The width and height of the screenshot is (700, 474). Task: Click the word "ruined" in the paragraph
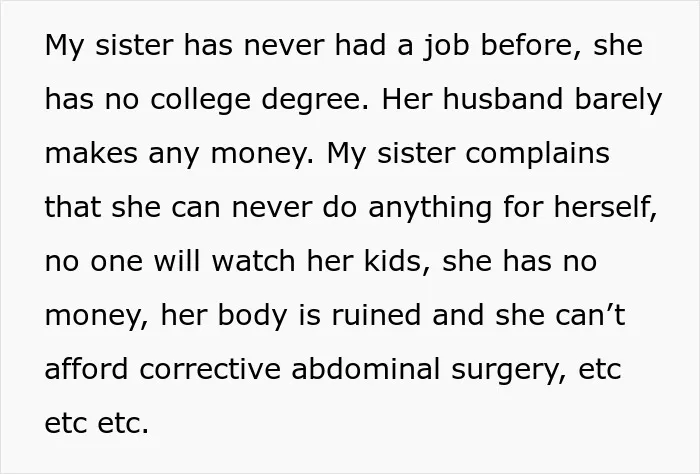[376, 315]
